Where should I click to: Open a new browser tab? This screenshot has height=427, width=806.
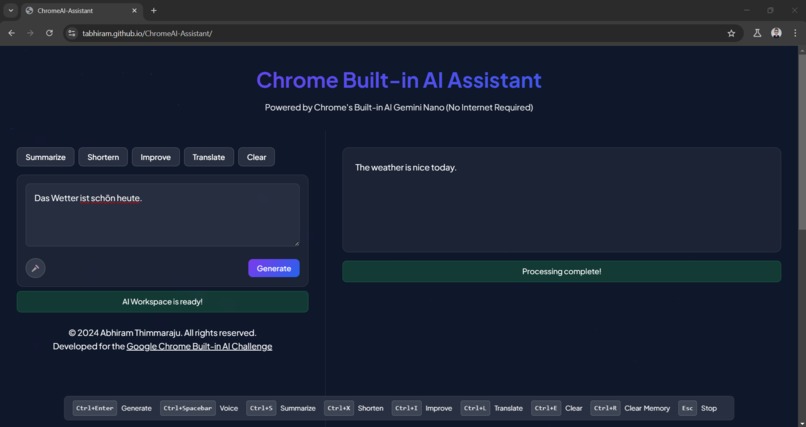[153, 10]
